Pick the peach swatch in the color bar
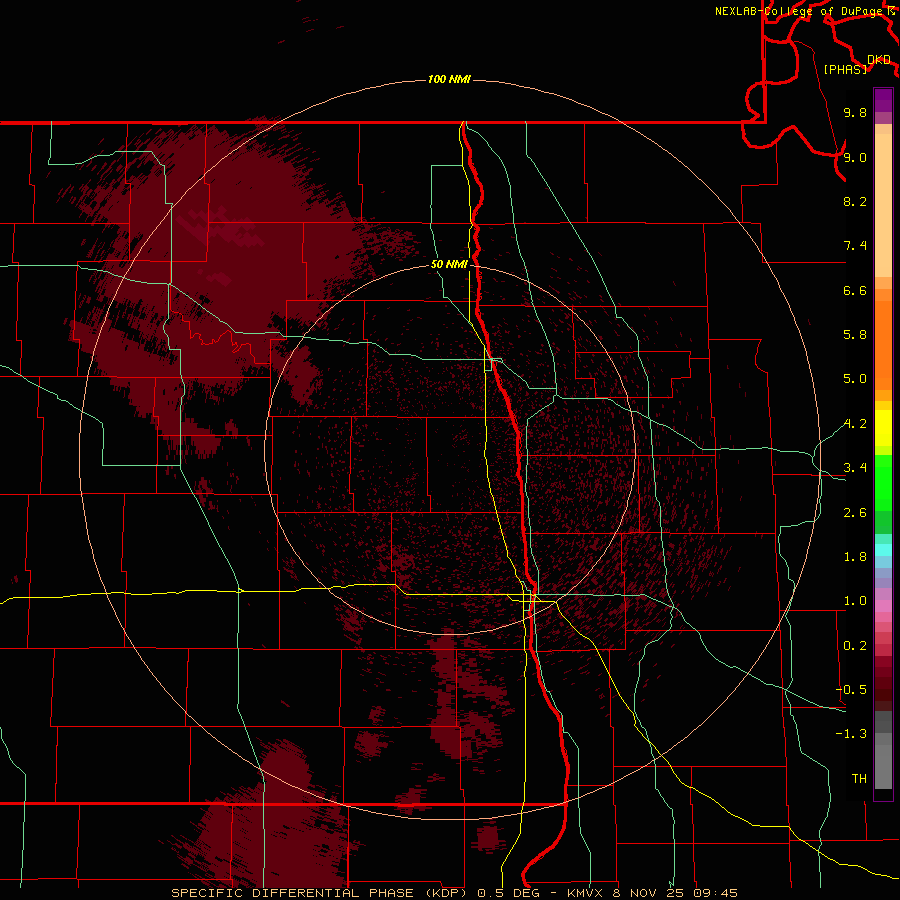The height and width of the screenshot is (900, 900). 883,205
